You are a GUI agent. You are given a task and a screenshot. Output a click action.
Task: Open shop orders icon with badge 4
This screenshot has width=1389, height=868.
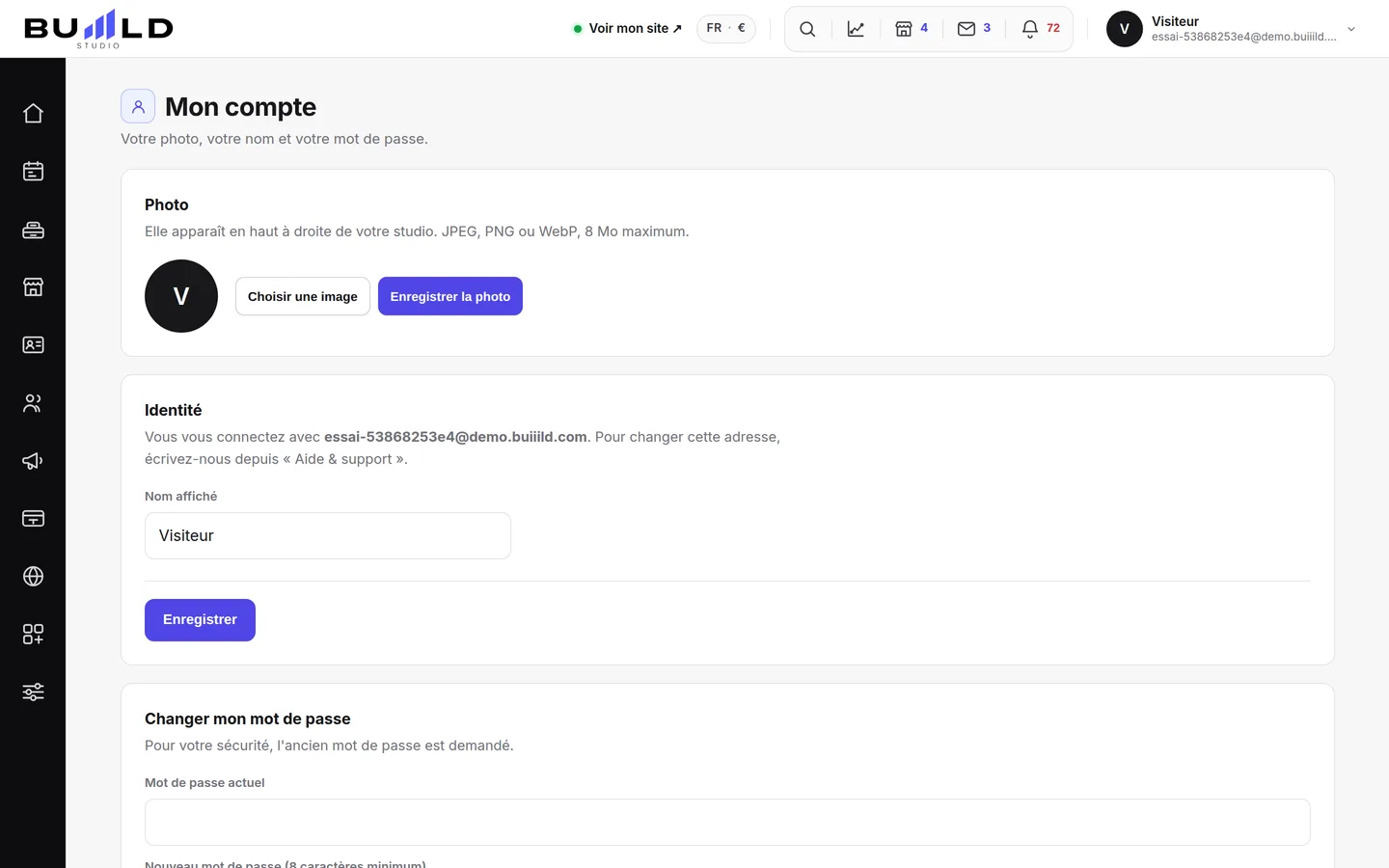tap(912, 29)
